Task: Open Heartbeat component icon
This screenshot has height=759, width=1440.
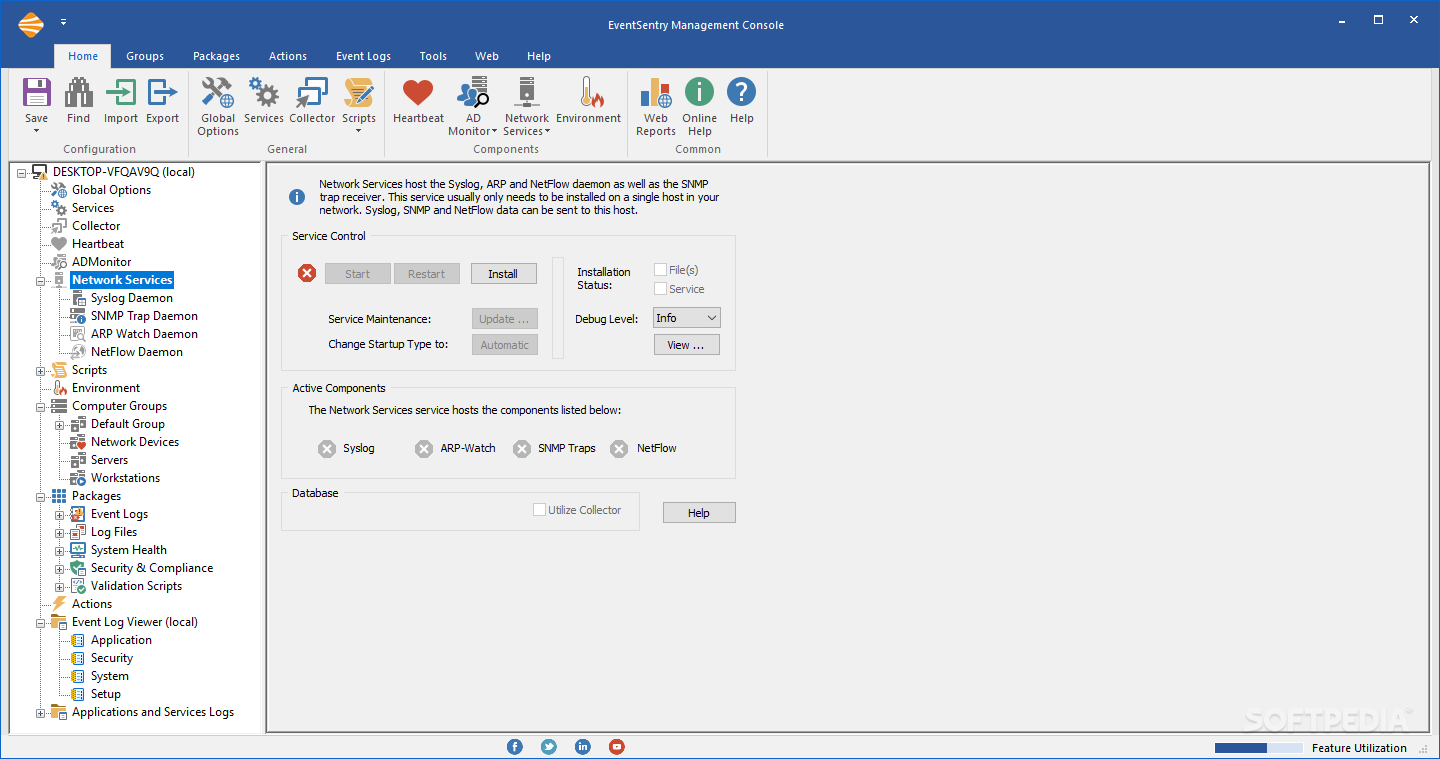Action: tap(418, 93)
